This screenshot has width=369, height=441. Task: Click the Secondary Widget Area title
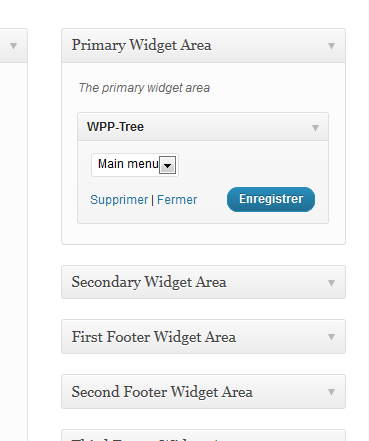coord(149,282)
